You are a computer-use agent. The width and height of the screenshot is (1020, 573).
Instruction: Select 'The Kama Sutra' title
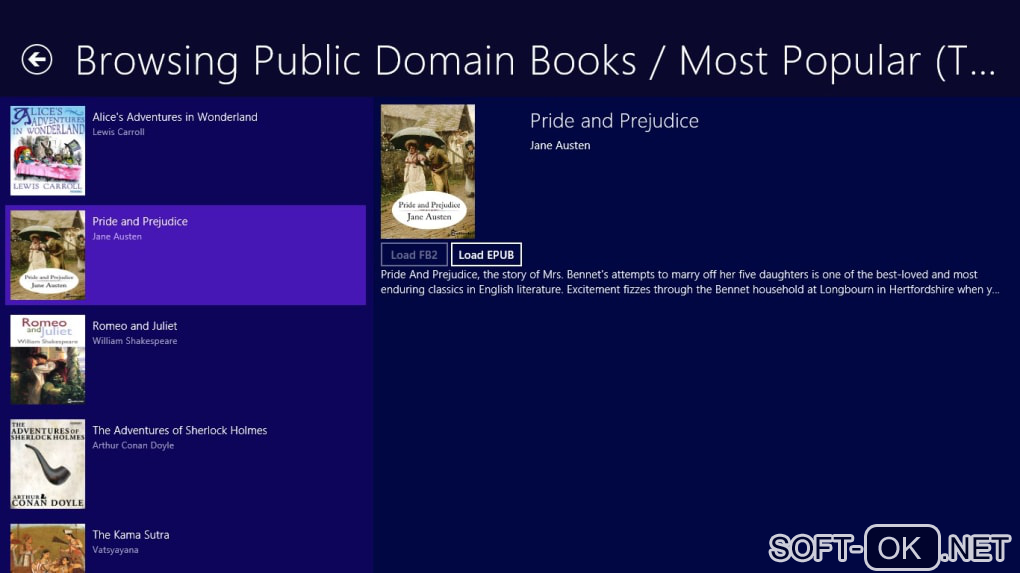pos(131,535)
